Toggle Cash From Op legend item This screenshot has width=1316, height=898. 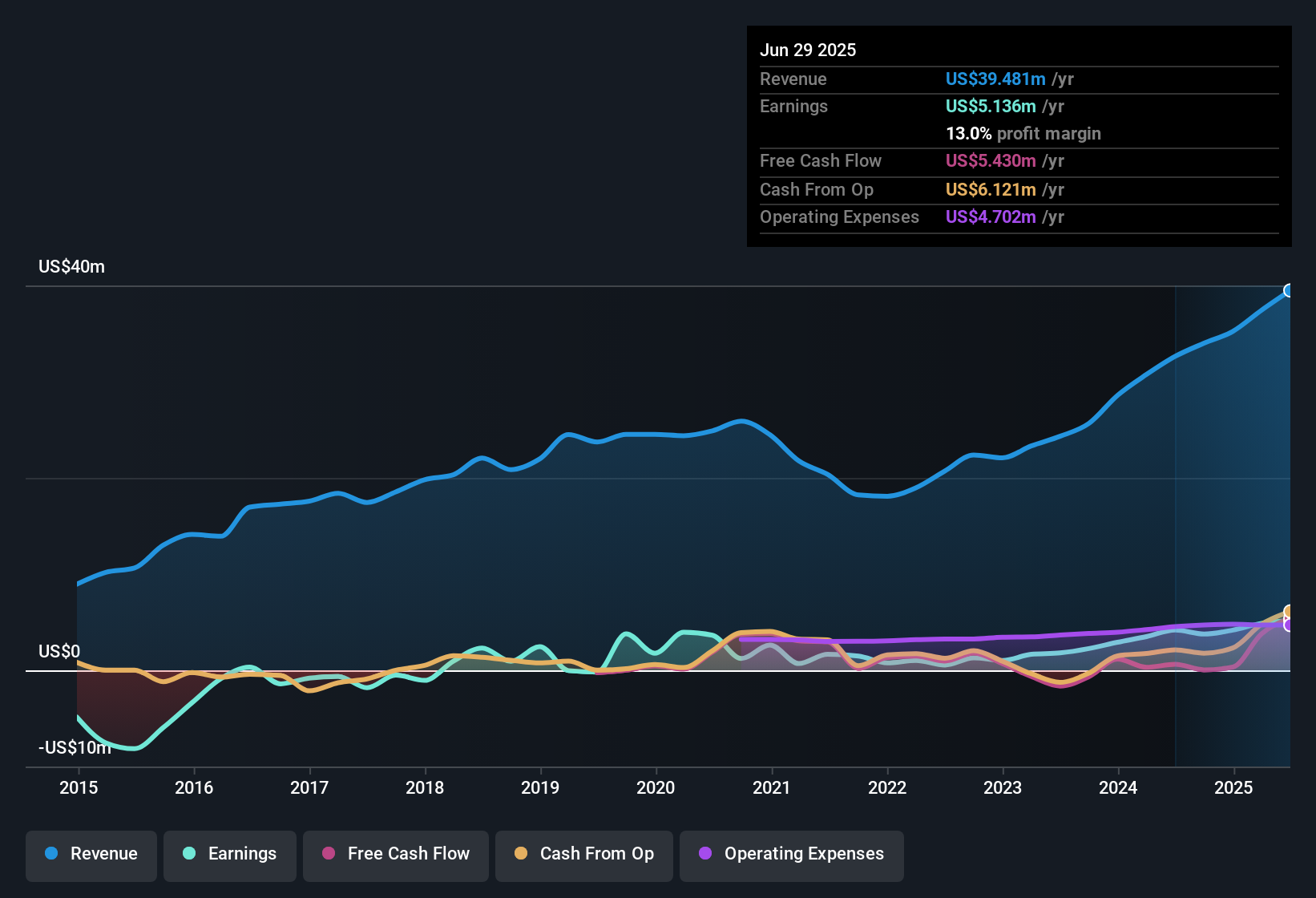click(x=584, y=854)
